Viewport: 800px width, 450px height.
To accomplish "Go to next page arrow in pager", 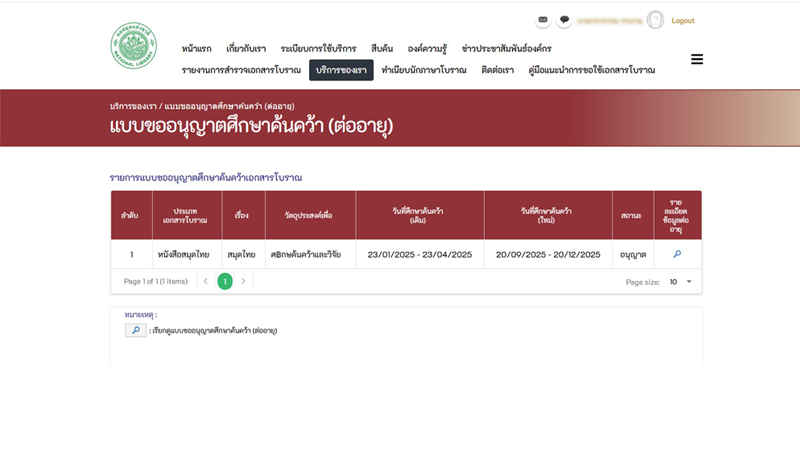I will tap(243, 282).
